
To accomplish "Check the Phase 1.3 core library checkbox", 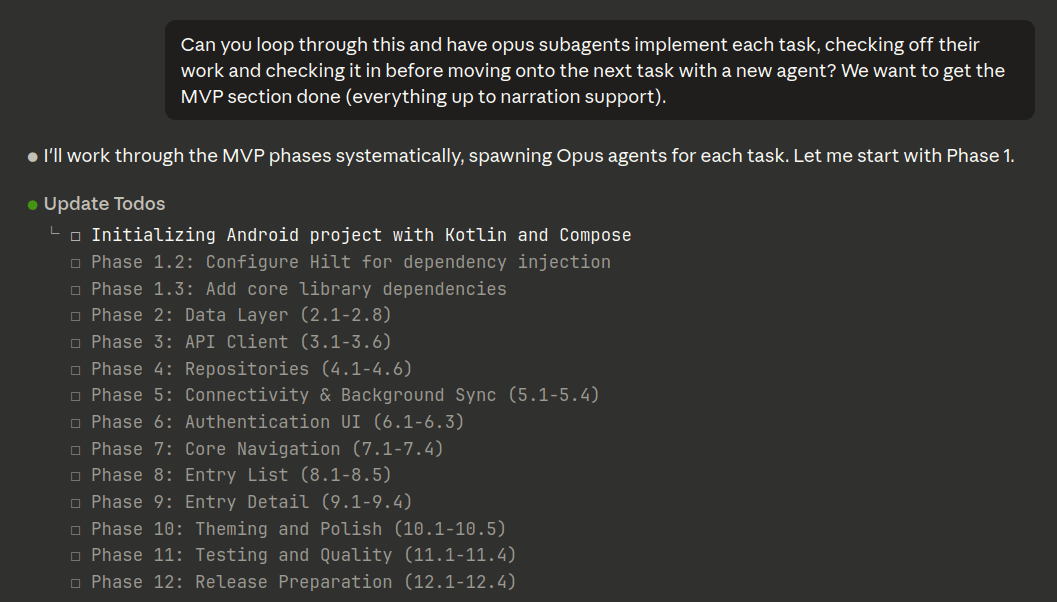I will tap(76, 290).
